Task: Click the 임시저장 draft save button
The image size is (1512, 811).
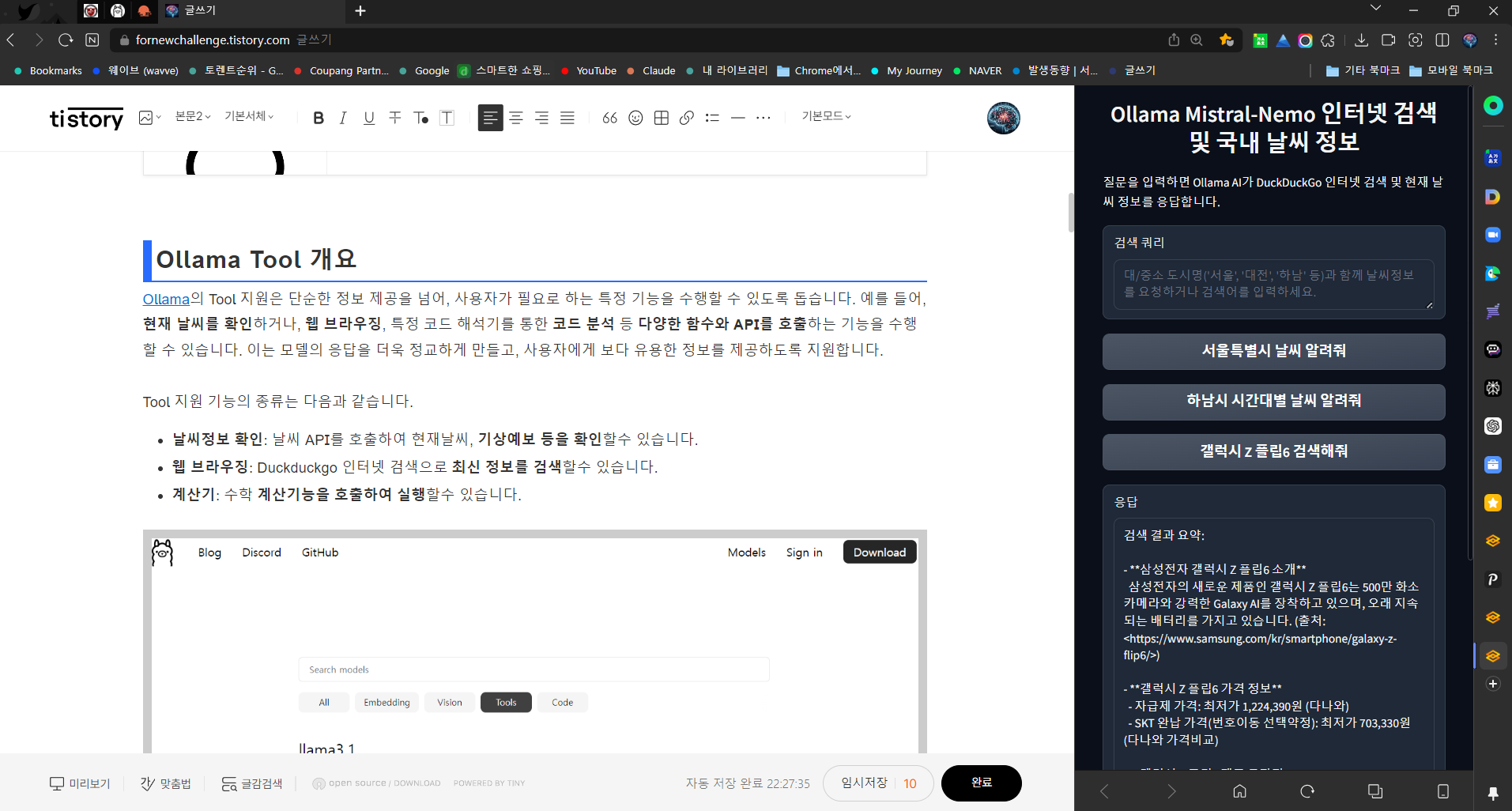Action: coord(864,783)
